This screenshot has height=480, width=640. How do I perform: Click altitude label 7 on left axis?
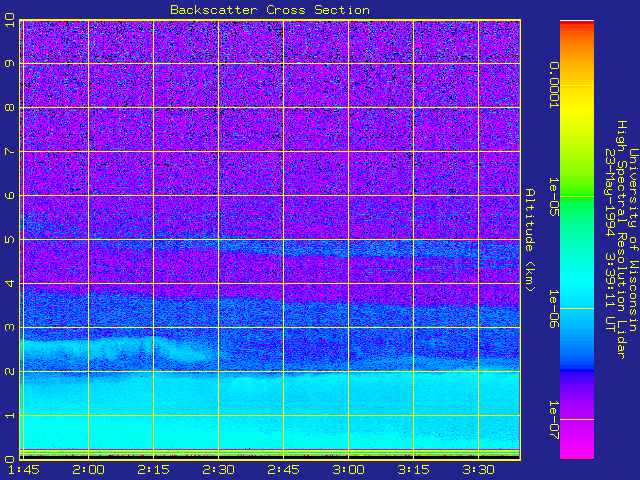[x=9, y=151]
